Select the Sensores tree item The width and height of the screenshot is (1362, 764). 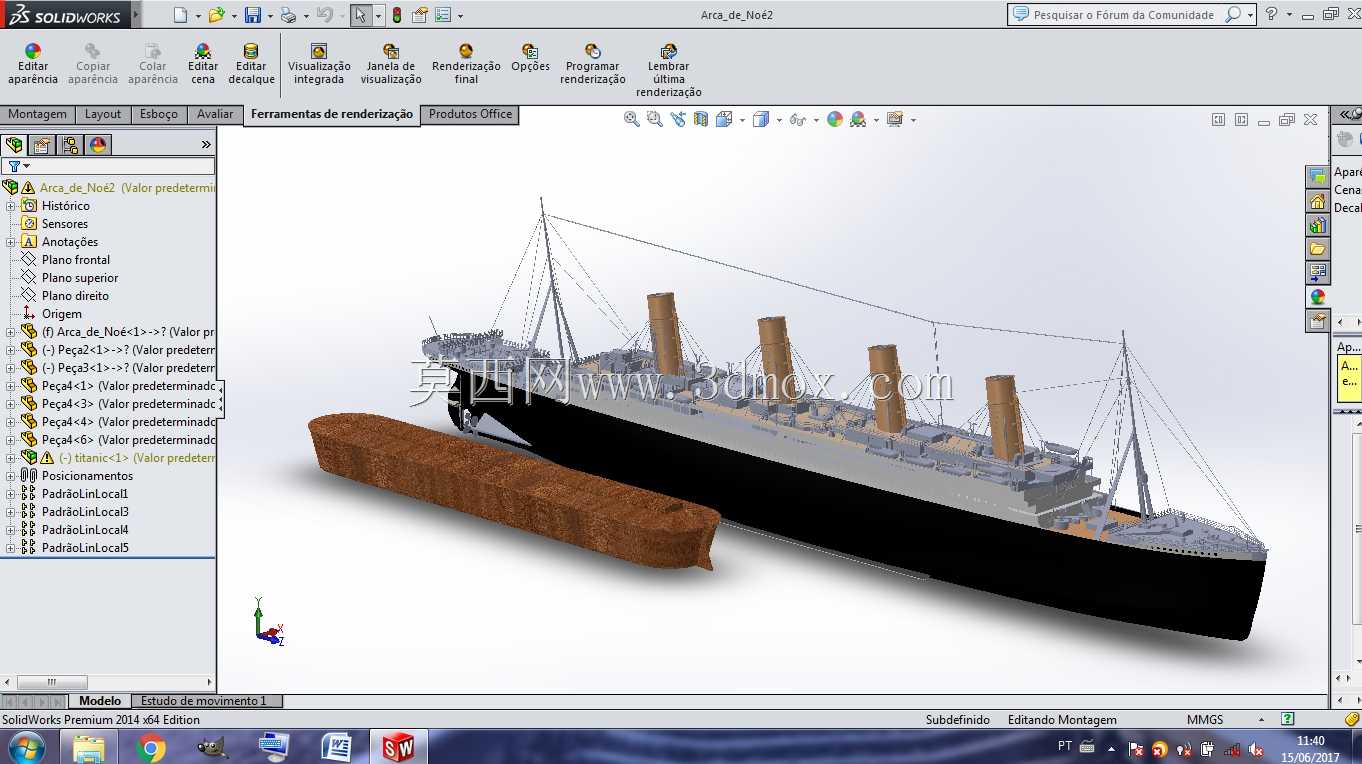click(x=65, y=224)
